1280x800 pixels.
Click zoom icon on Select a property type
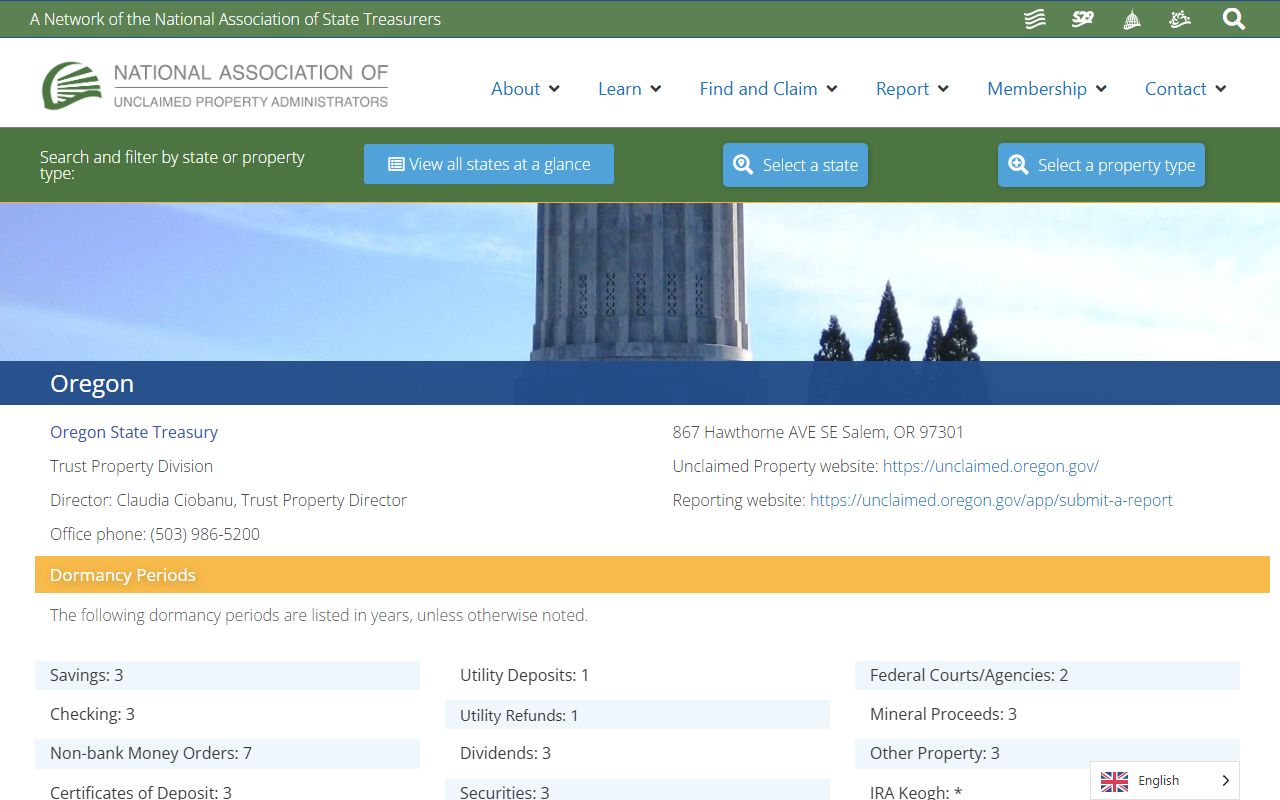point(1018,165)
